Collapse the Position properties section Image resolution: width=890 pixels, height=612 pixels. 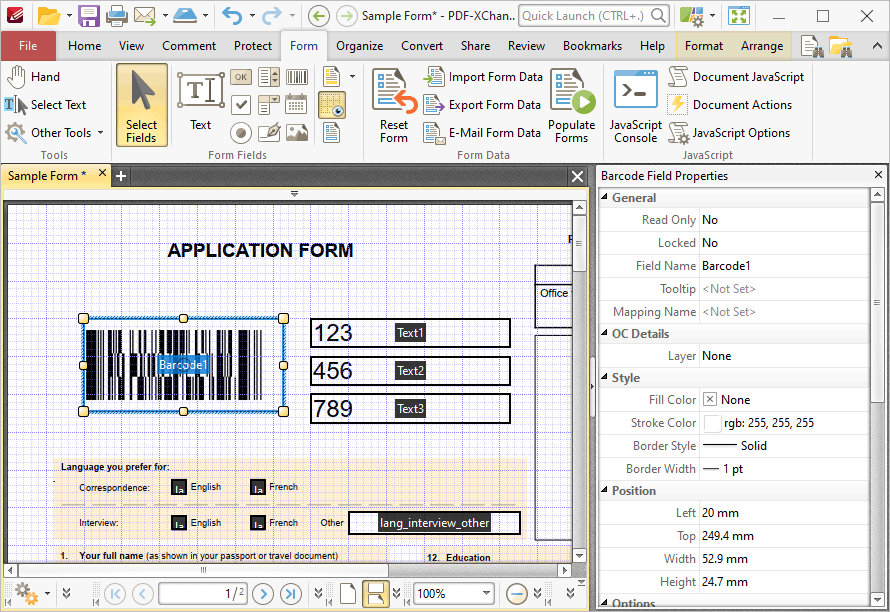click(604, 490)
